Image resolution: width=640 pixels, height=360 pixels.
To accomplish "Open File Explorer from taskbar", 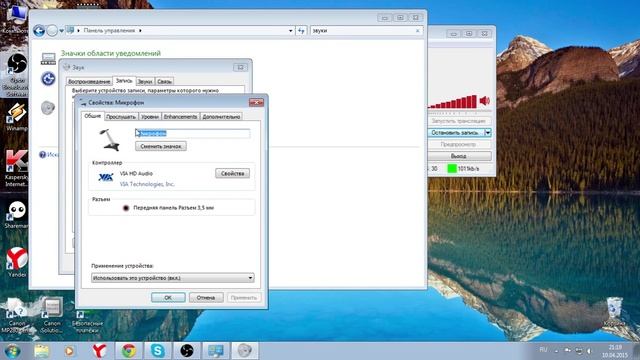I will [x=41, y=351].
